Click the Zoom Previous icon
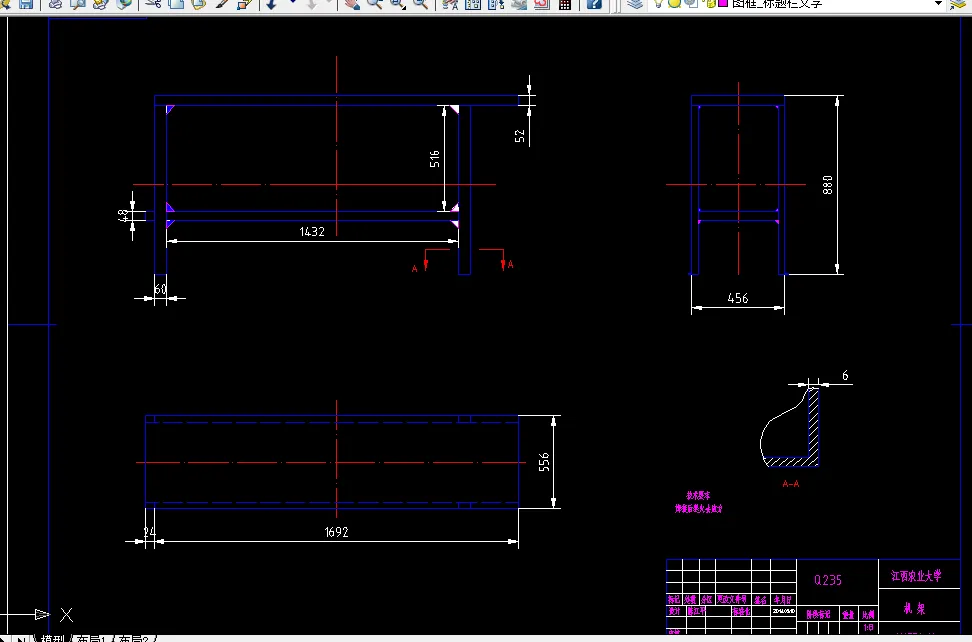The width and height of the screenshot is (972, 642). [420, 4]
